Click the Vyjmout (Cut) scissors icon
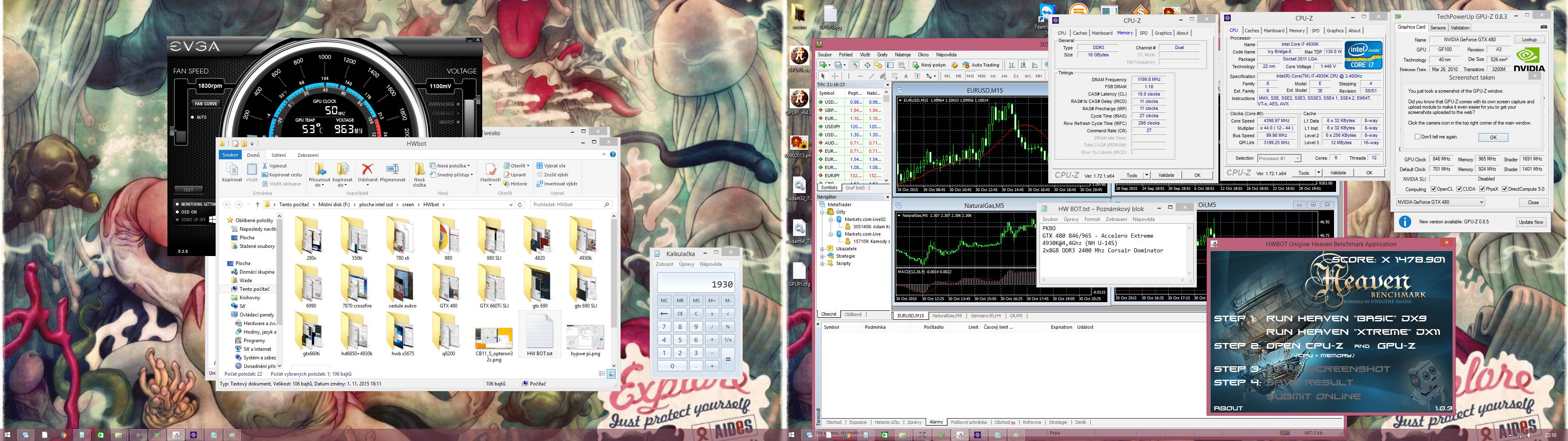 pyautogui.click(x=265, y=166)
